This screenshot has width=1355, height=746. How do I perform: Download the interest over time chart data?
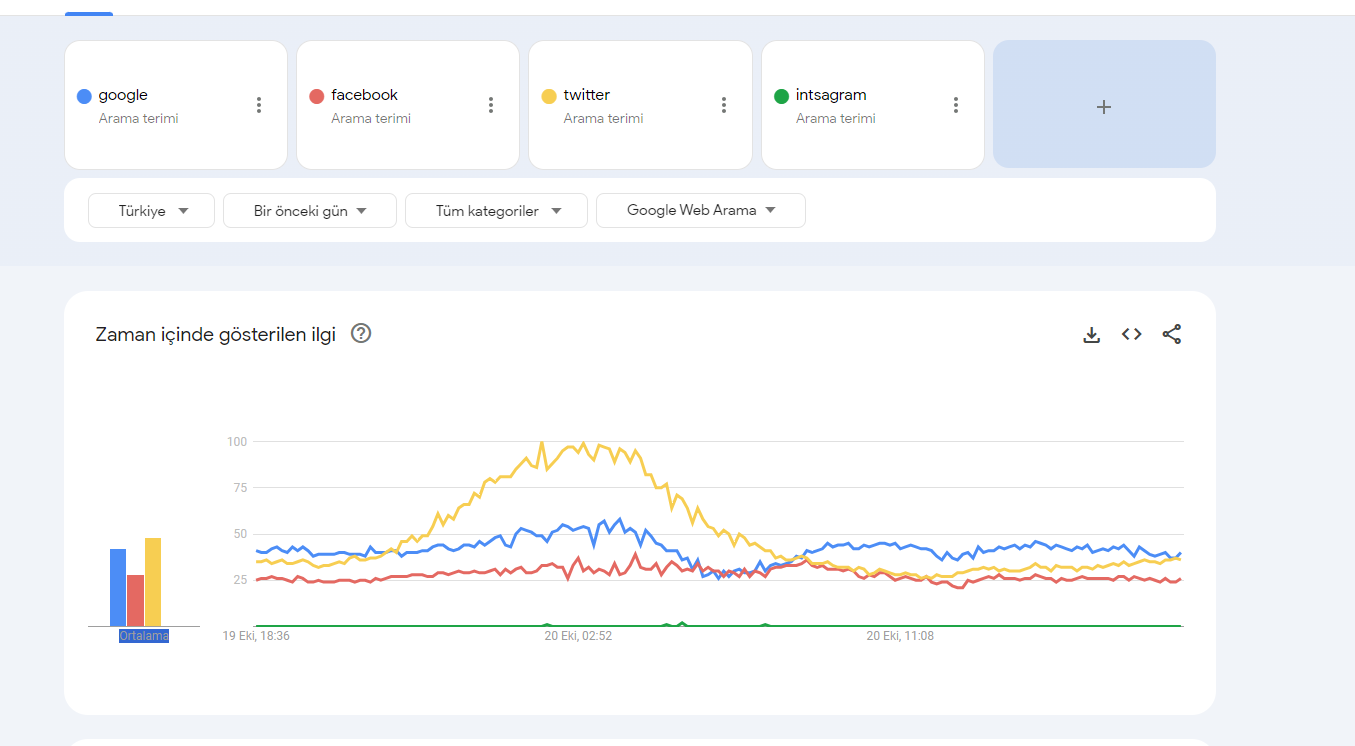1092,335
